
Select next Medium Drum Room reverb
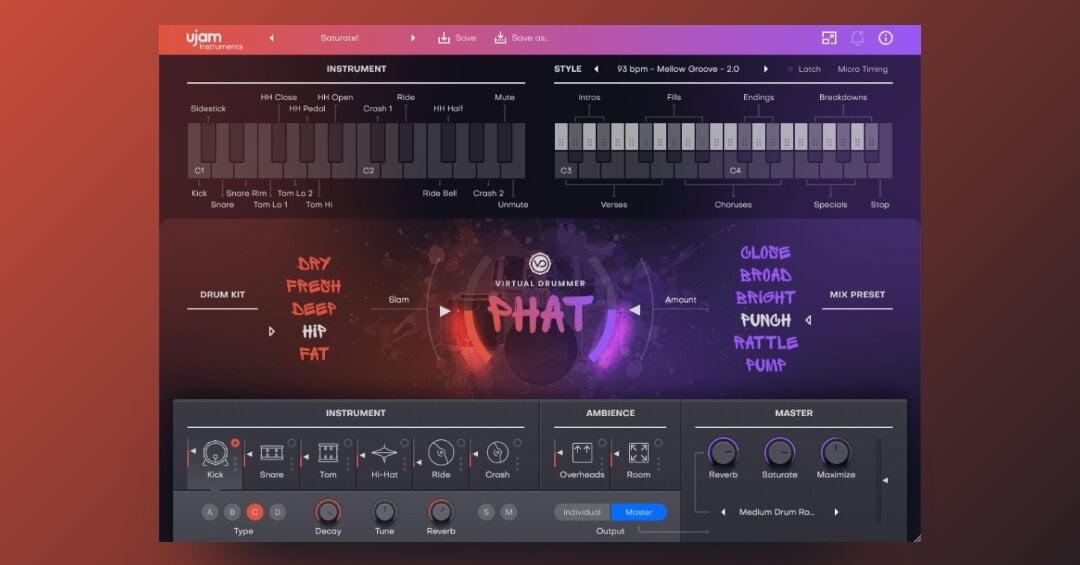tap(836, 512)
